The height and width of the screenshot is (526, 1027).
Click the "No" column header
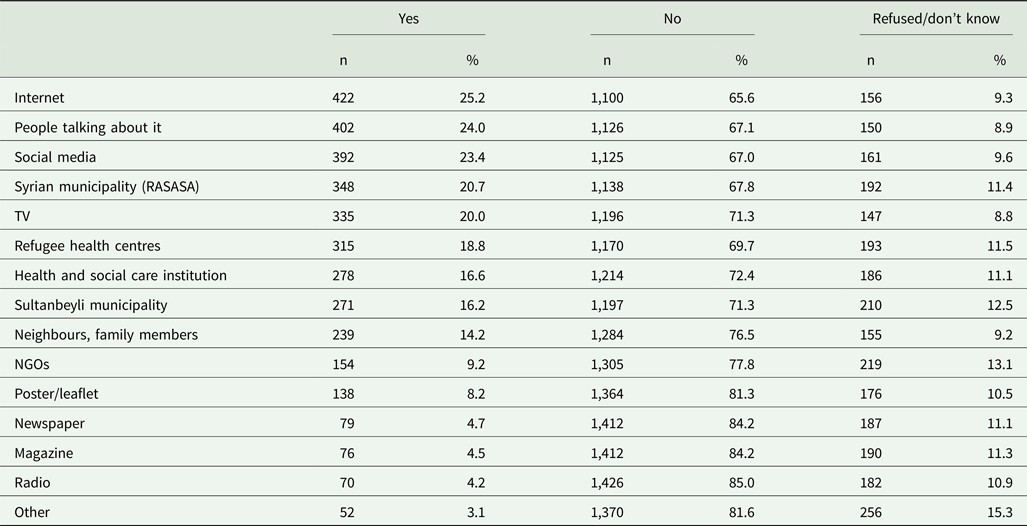pos(672,18)
